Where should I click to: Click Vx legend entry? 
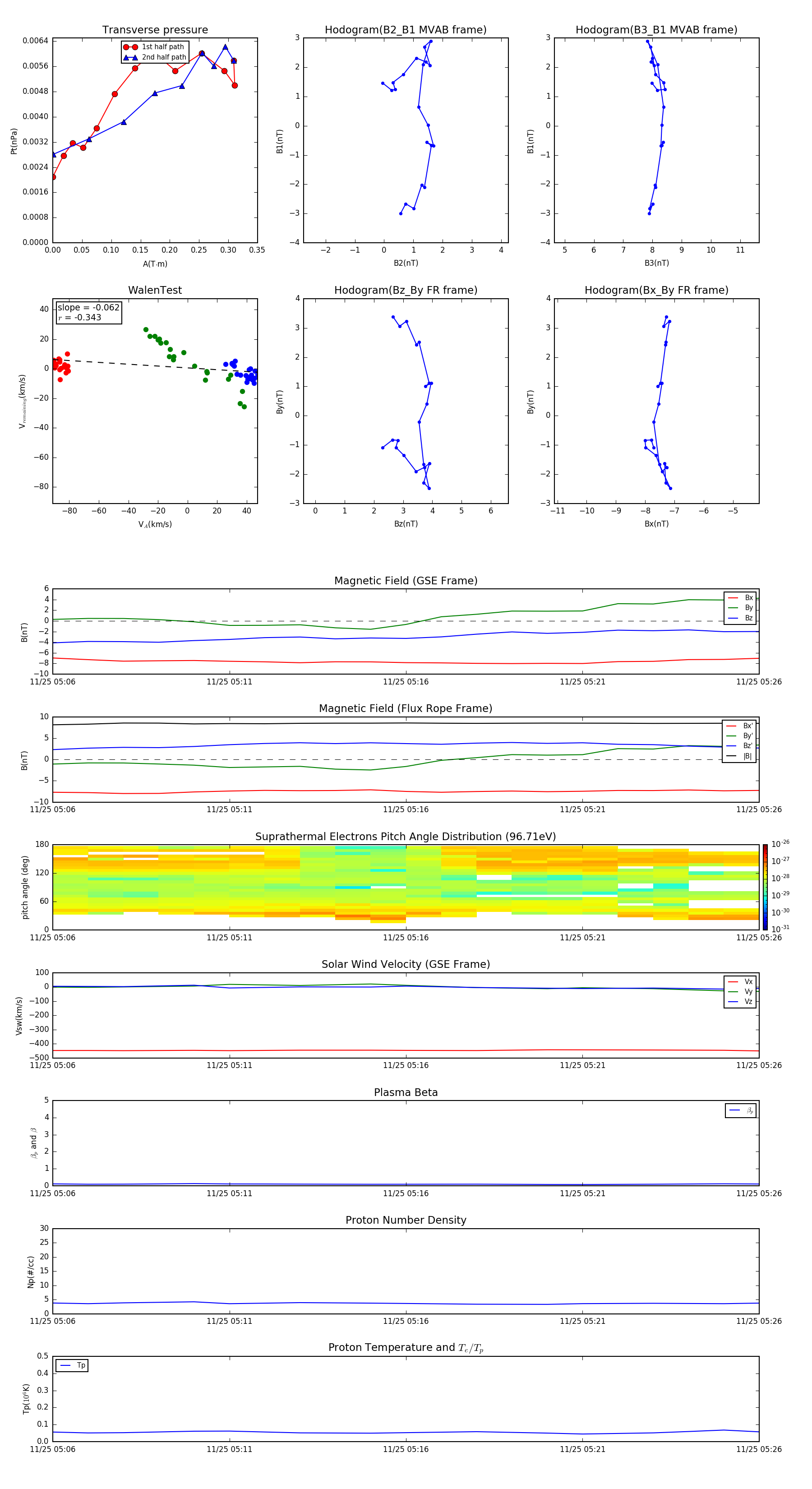pos(740,981)
